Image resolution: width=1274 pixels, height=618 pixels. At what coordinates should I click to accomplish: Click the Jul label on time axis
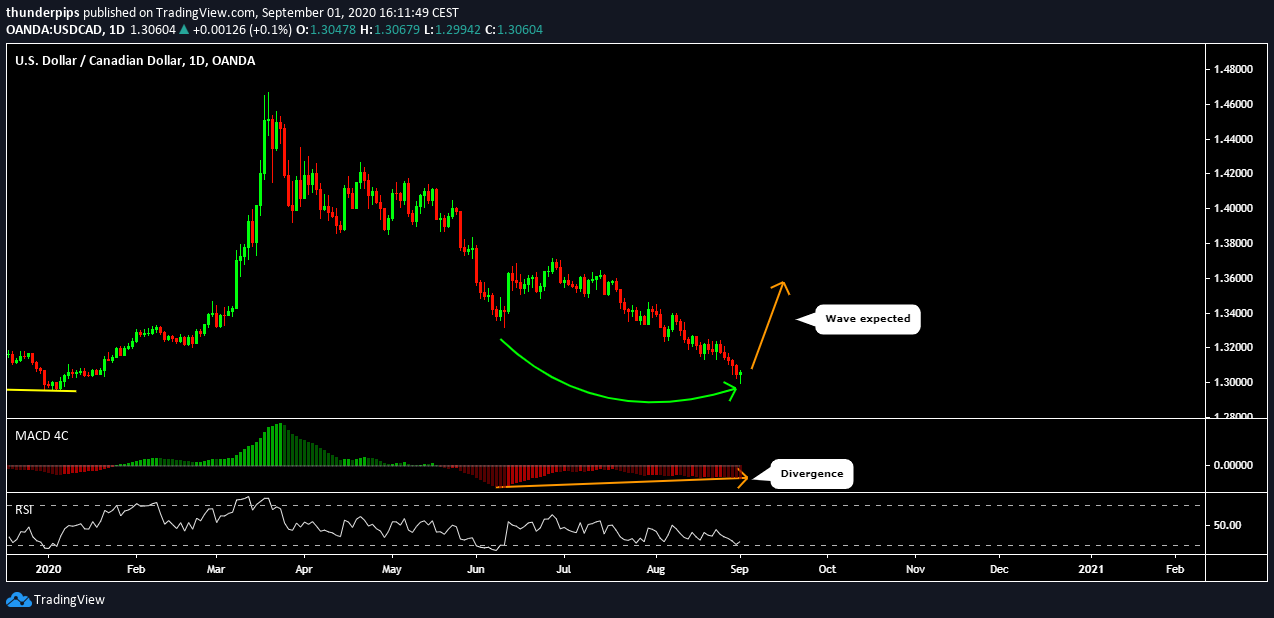[x=562, y=568]
